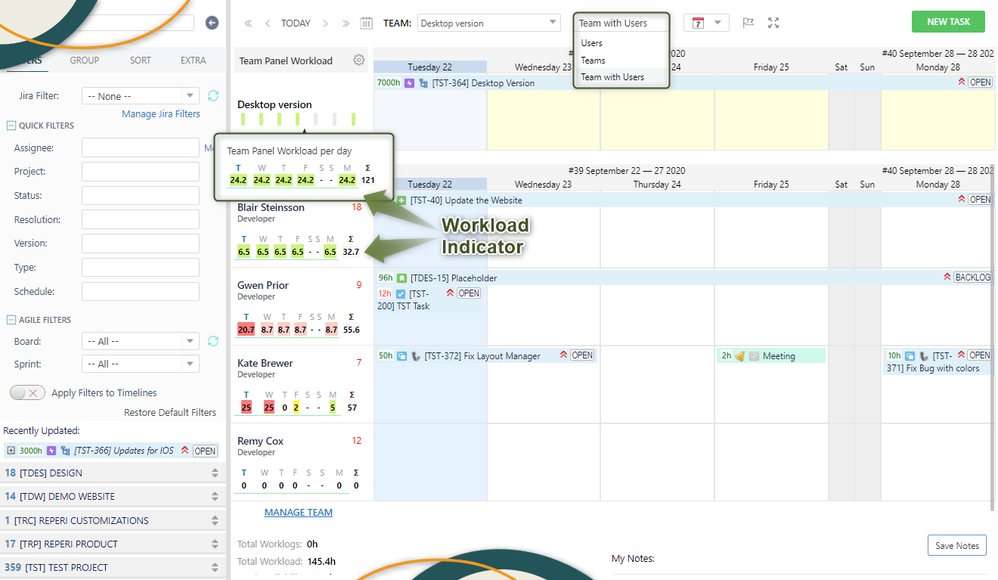Screen dimensions: 998x580
Task: Collapse the Quick Filters section
Action: [11, 125]
